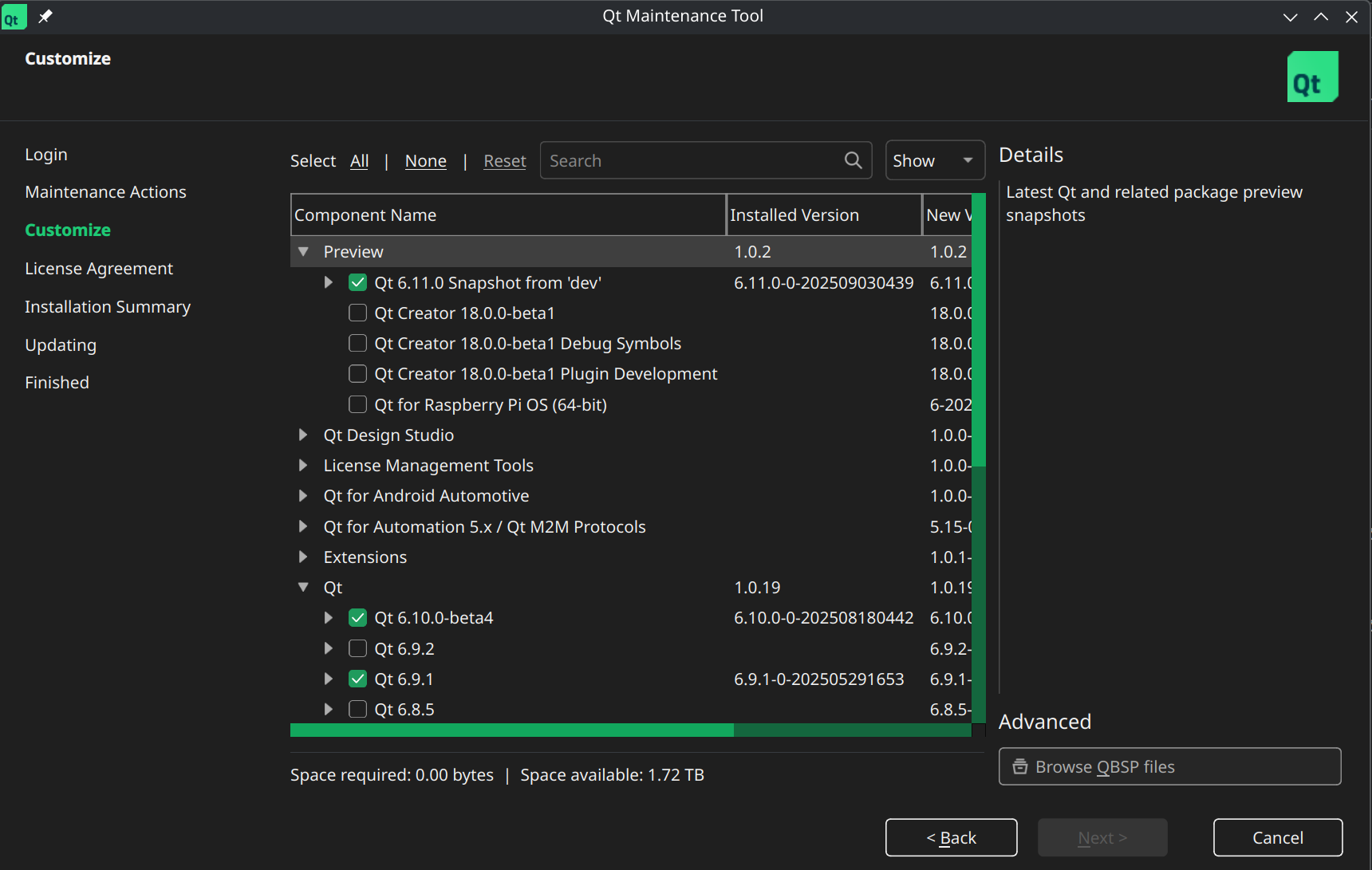Screen dimensions: 1372x870
Task: Click the Reset selection link
Action: pyautogui.click(x=505, y=161)
